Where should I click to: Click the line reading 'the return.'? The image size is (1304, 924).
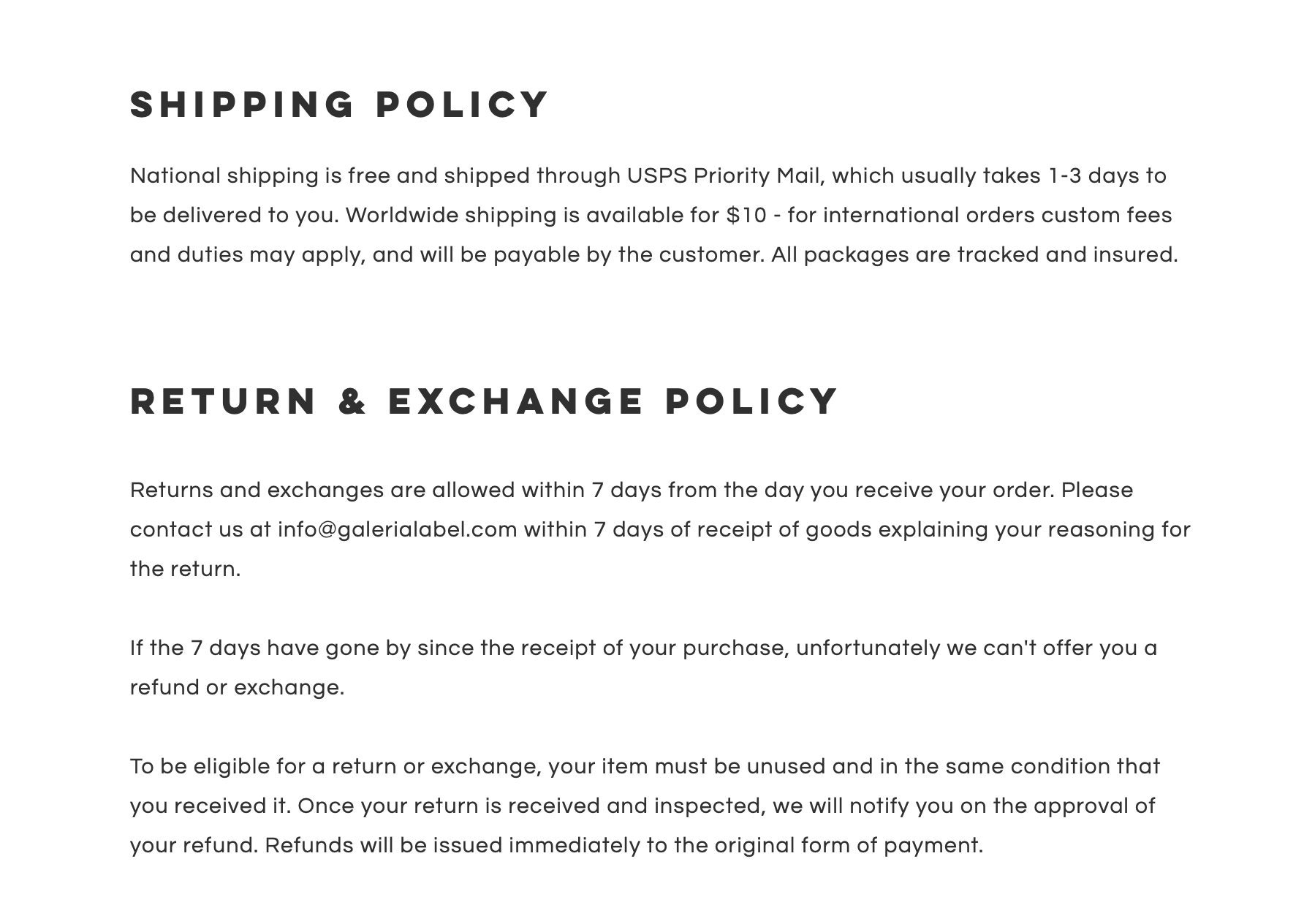tap(185, 569)
